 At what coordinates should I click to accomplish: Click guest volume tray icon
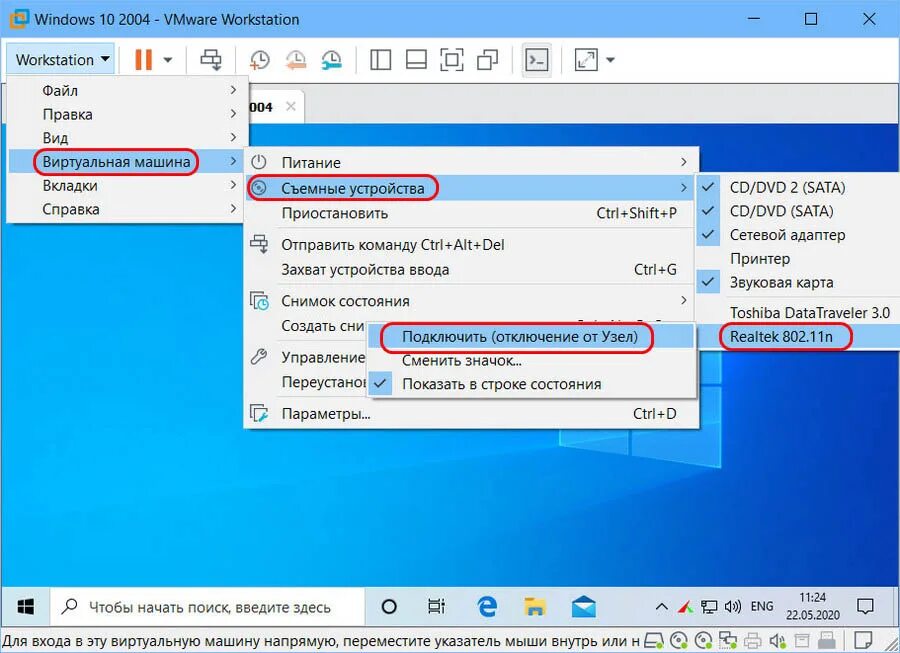(732, 607)
